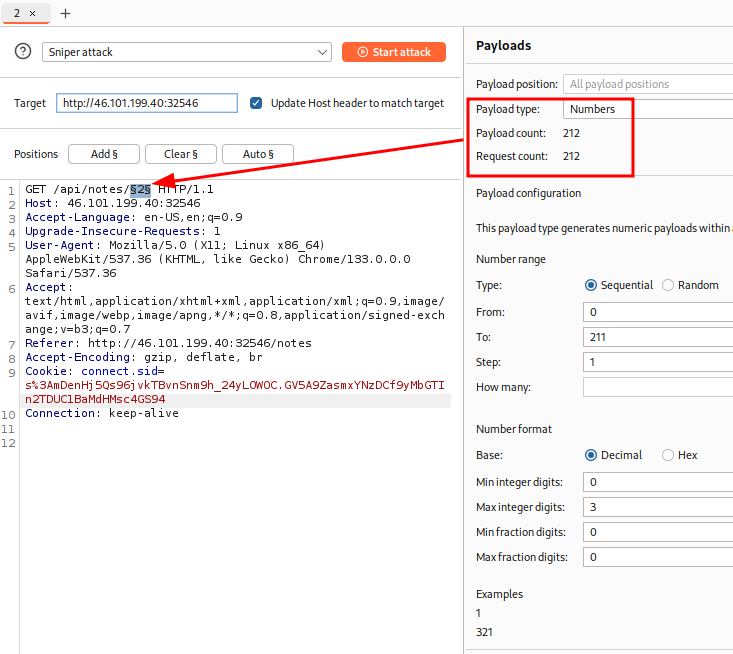Screen dimensions: 733x654
Task: Click the Auto § button
Action: click(x=256, y=154)
